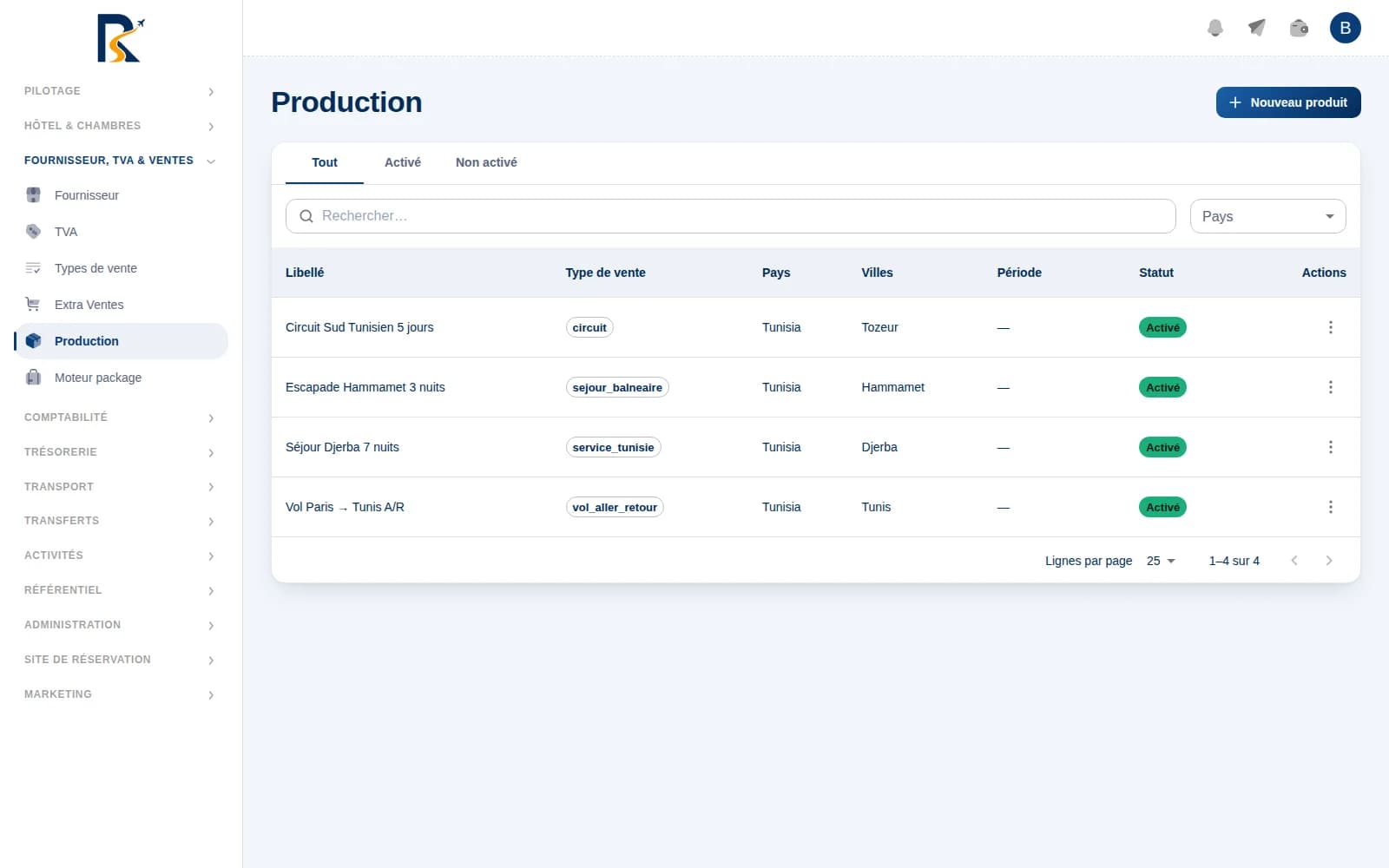Image resolution: width=1389 pixels, height=868 pixels.
Task: Open actions menu for Escapade Hammamet
Action: point(1330,387)
